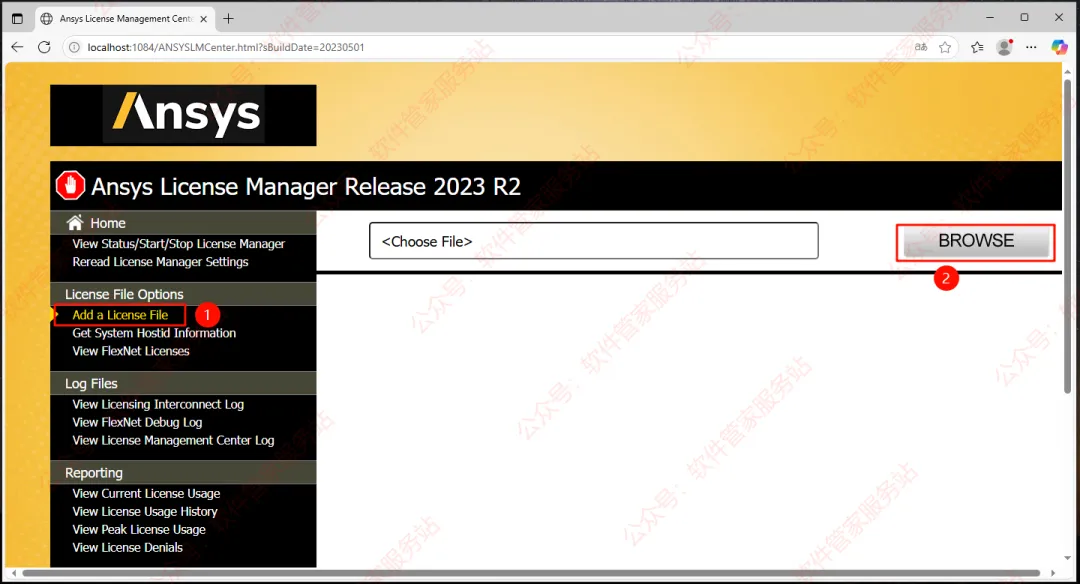Click the vertical scrollbar thumb
Image resolution: width=1080 pixels, height=584 pixels.
[x=1068, y=236]
